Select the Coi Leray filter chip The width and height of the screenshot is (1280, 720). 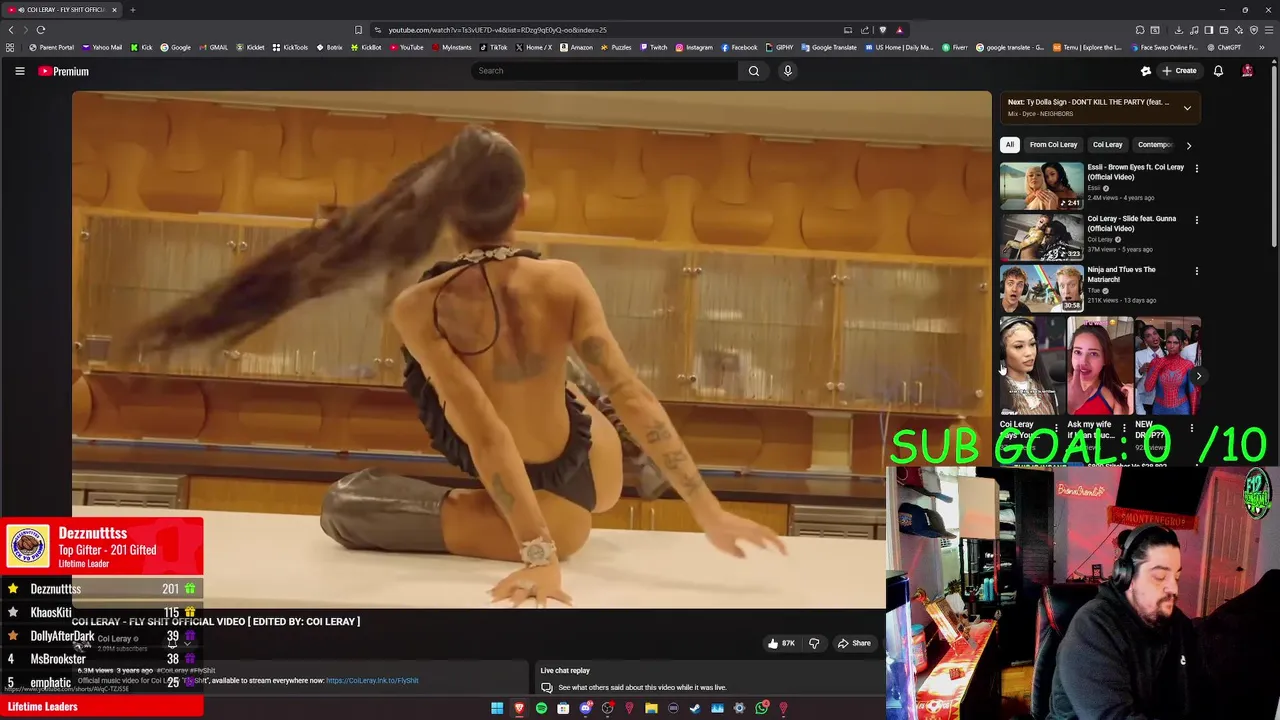(1107, 145)
